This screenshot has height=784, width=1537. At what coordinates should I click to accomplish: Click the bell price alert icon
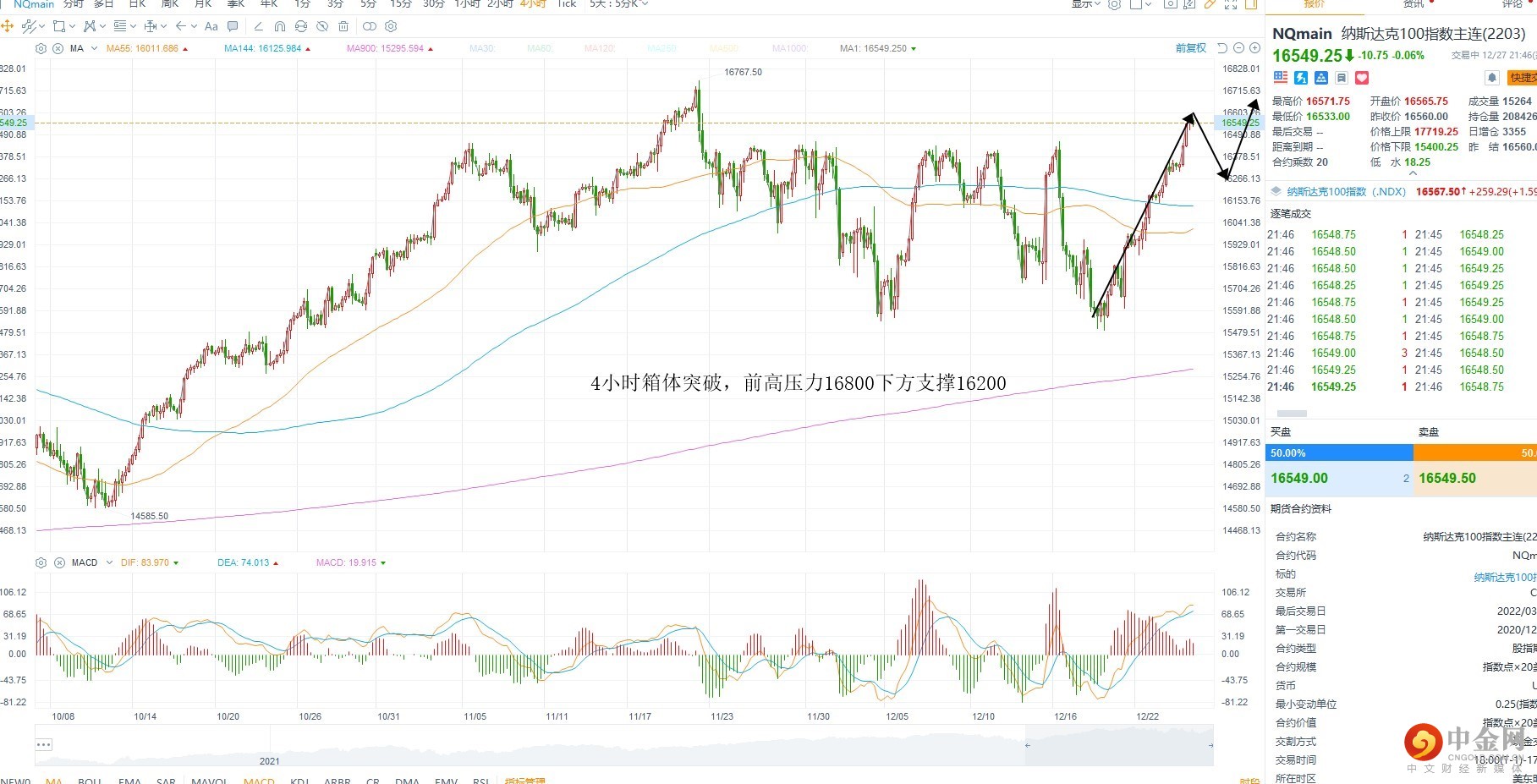(1492, 78)
